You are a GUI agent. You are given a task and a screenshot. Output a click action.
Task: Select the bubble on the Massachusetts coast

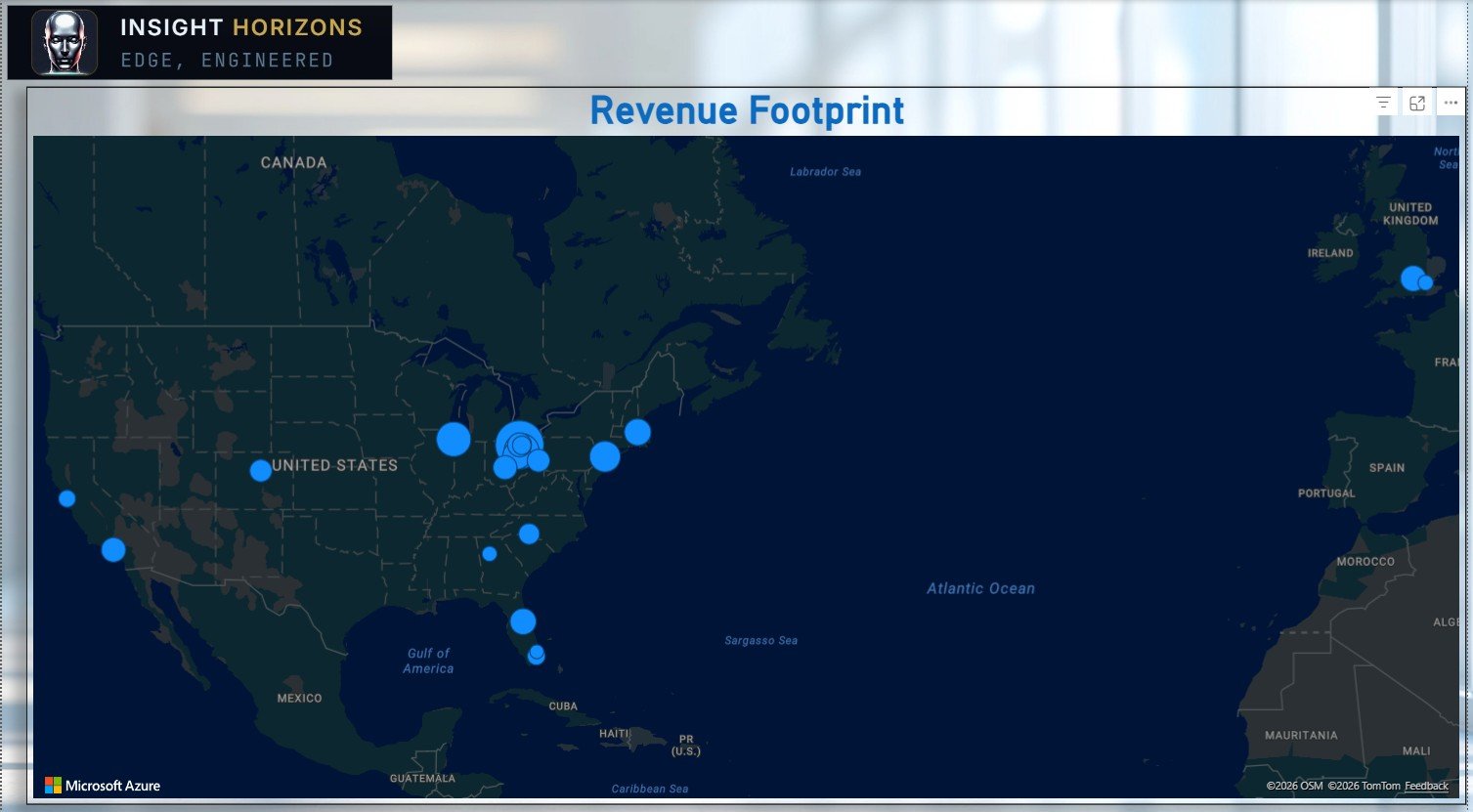pos(637,432)
